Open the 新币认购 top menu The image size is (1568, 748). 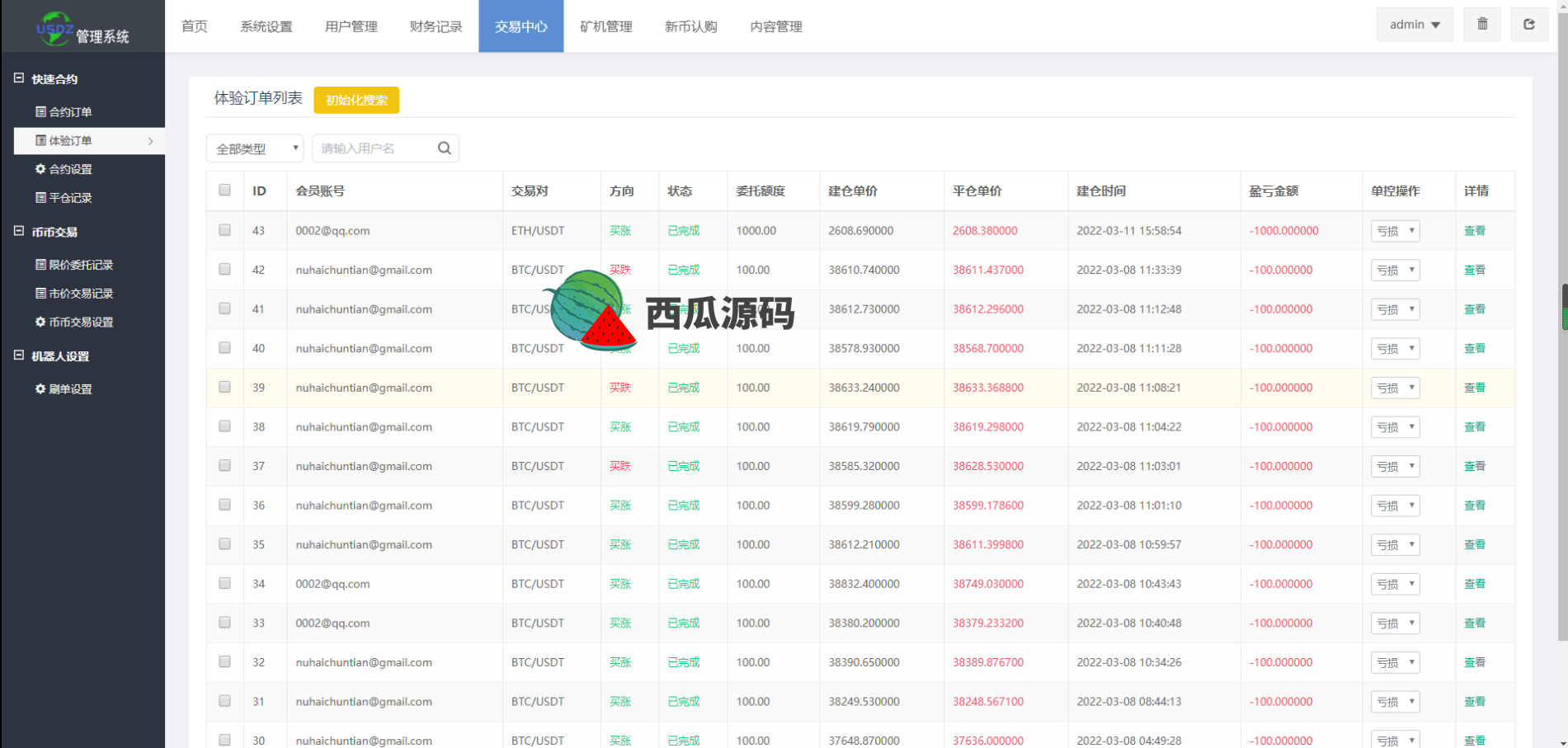691,26
